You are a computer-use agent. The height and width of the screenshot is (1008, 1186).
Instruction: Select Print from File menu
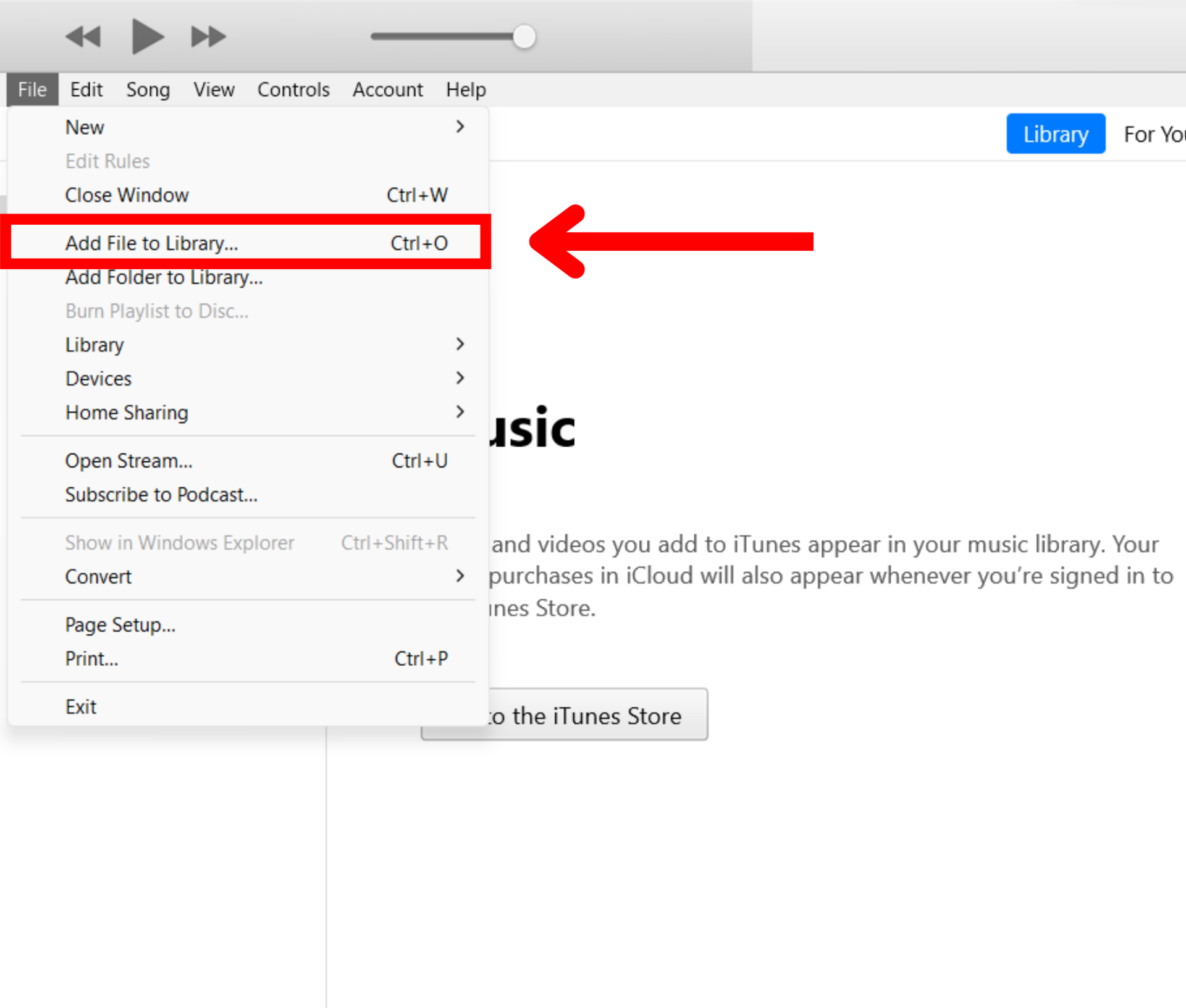coord(91,659)
